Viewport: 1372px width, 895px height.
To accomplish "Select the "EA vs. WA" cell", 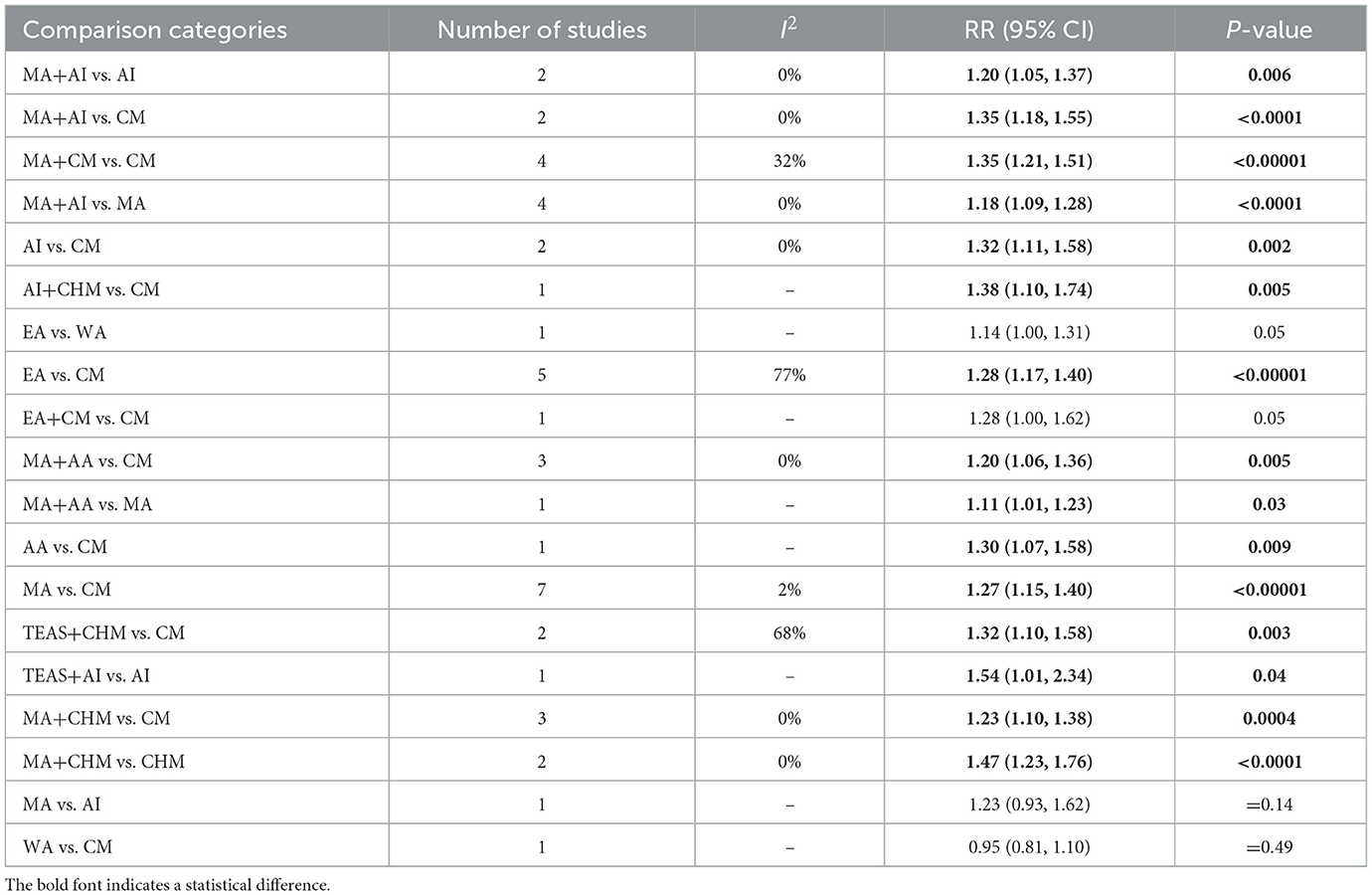I will click(x=65, y=332).
